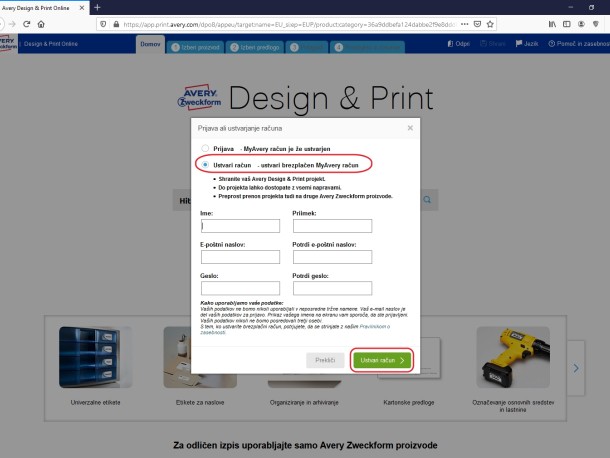Image resolution: width=610 pixels, height=458 pixels.
Task: Open Pomoč in zasebnost help menu
Action: coord(579,44)
